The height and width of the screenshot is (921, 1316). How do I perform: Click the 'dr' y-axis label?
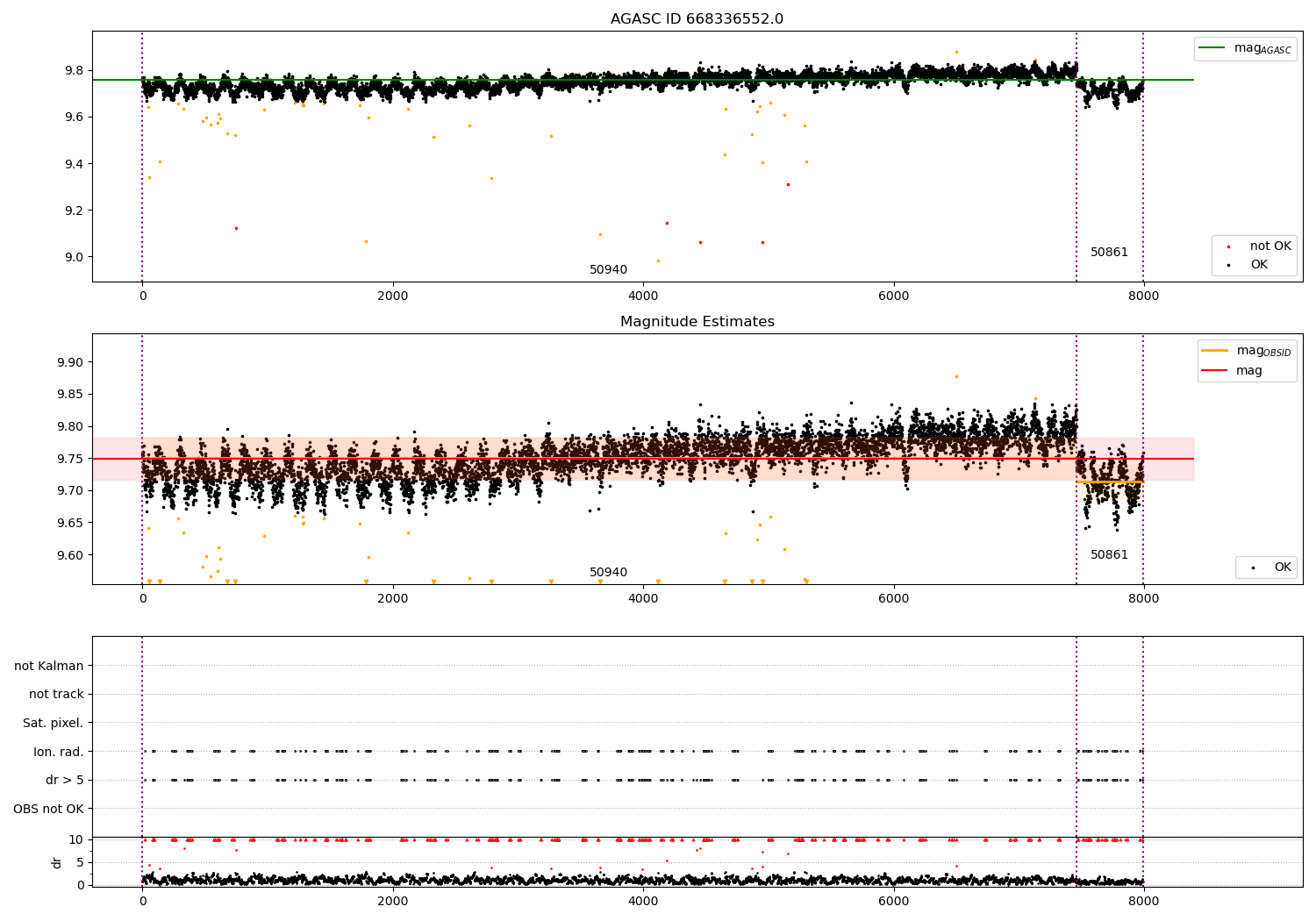[x=57, y=862]
